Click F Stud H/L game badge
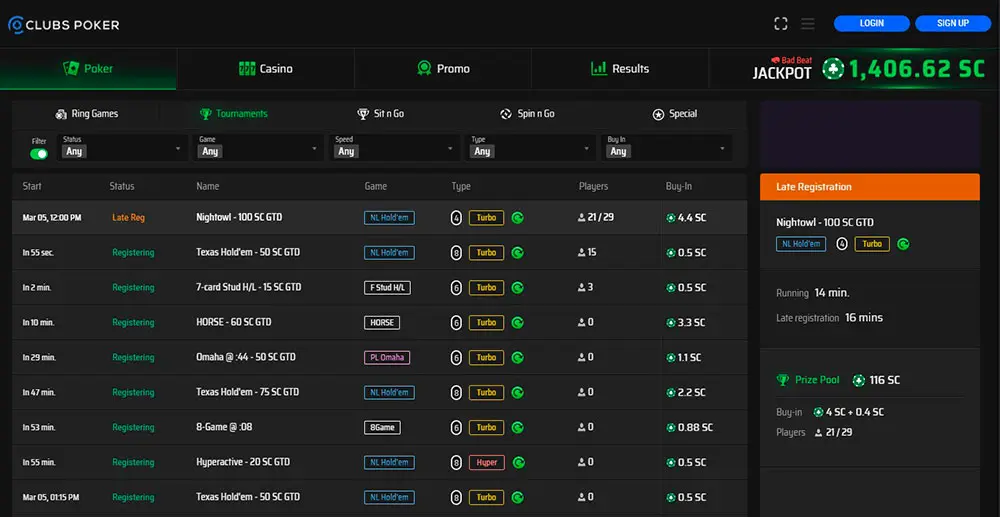 click(x=387, y=288)
